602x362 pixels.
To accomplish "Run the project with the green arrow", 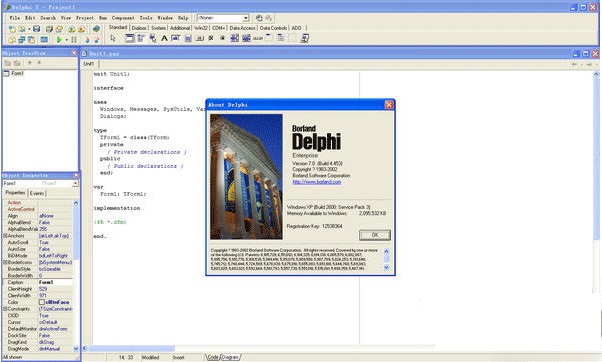I will click(59, 40).
